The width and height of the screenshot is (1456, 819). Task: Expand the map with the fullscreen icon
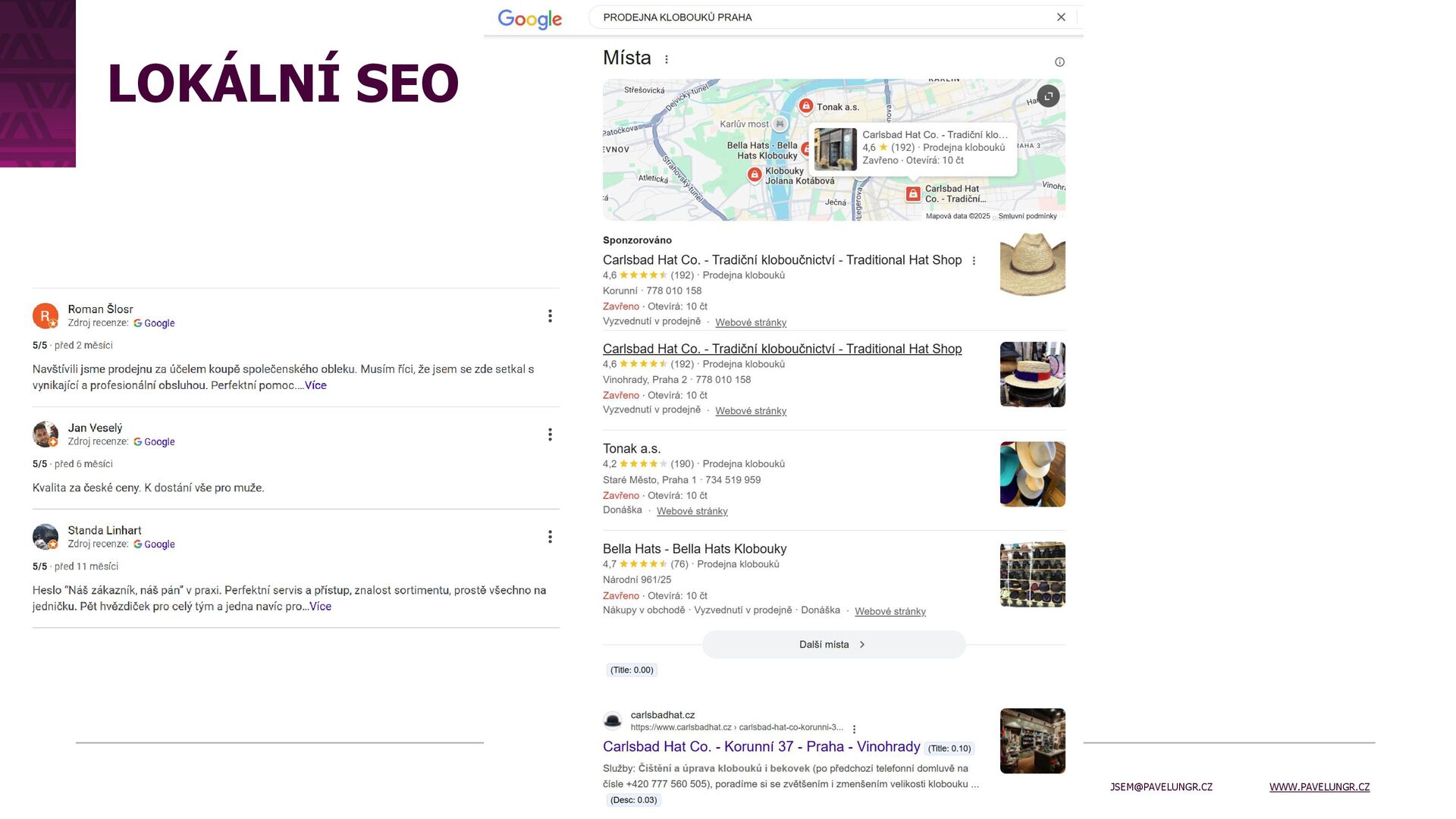tap(1048, 96)
